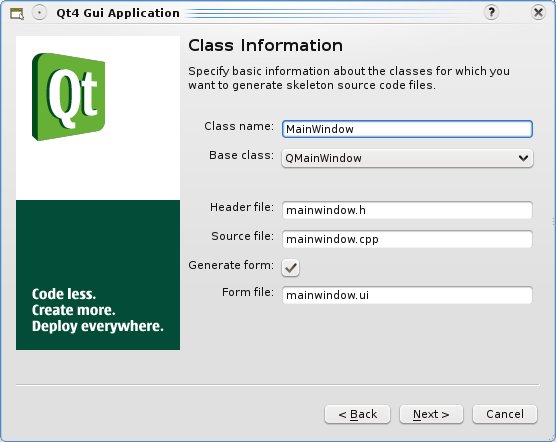Click the Class Information heading
The width and height of the screenshot is (556, 442).
(x=266, y=46)
